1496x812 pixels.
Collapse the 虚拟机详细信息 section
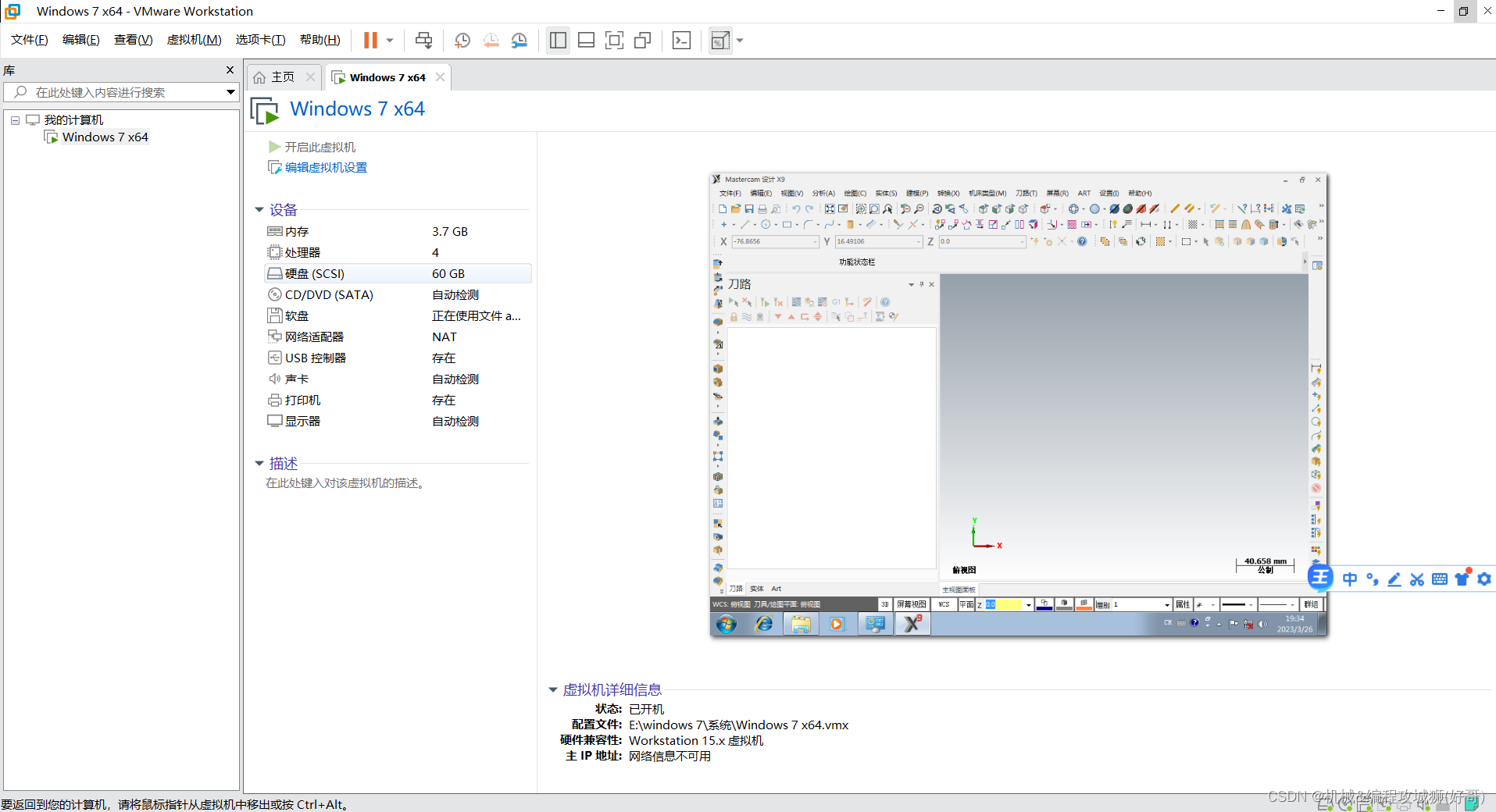(553, 689)
